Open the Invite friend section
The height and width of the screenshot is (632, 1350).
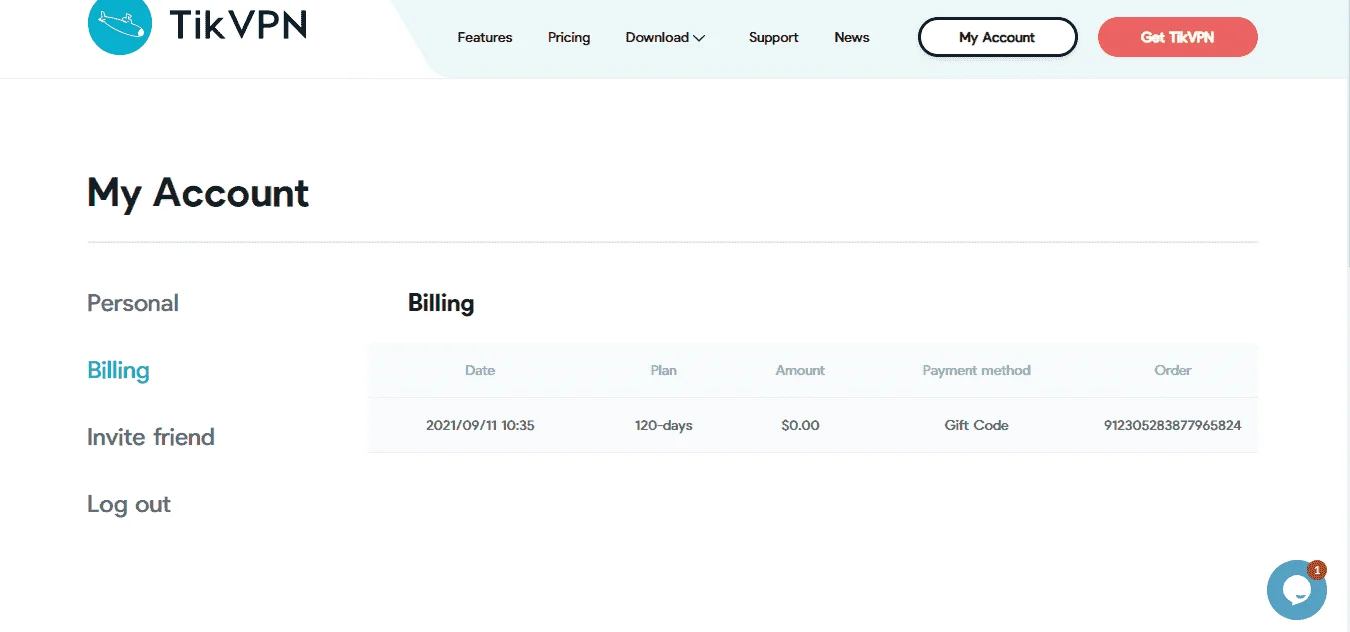[151, 437]
